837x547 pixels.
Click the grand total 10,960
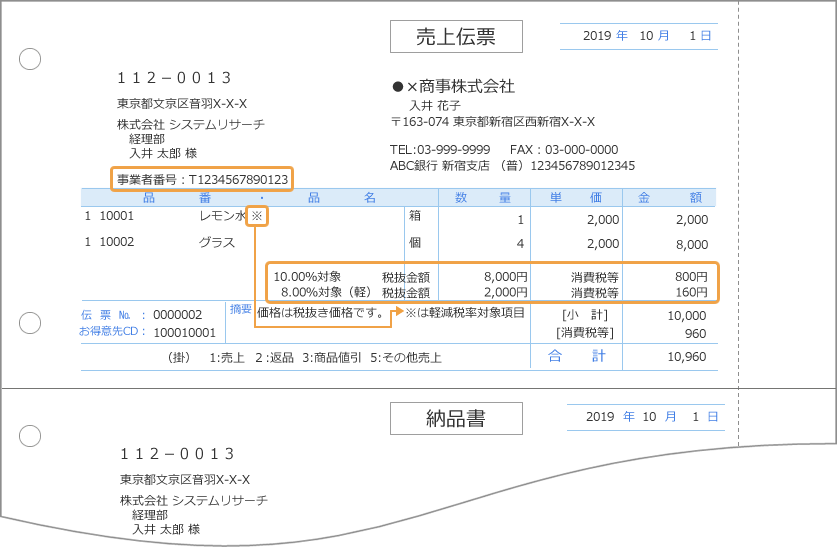pos(686,357)
